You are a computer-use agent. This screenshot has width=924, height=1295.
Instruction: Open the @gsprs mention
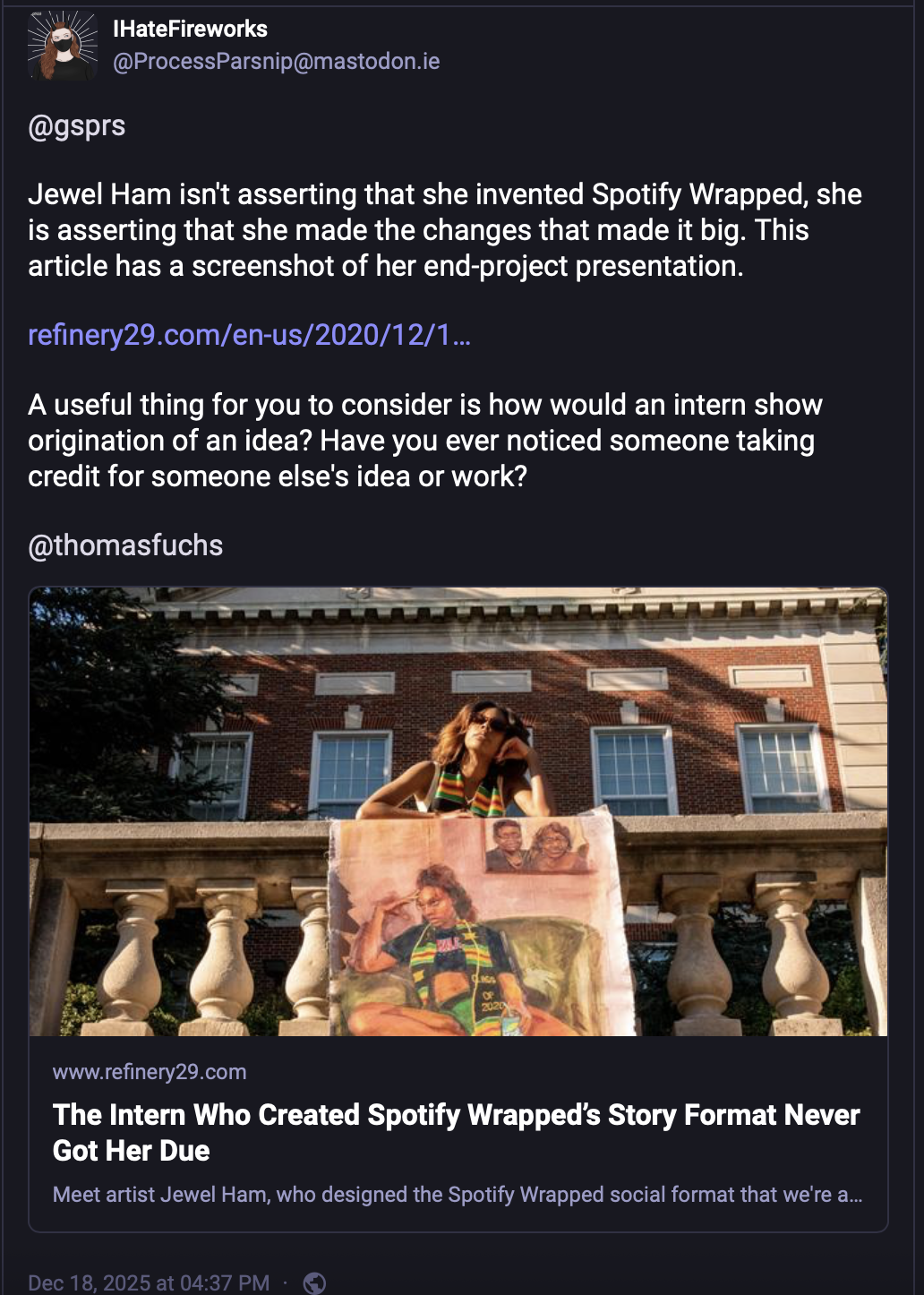tap(77, 125)
